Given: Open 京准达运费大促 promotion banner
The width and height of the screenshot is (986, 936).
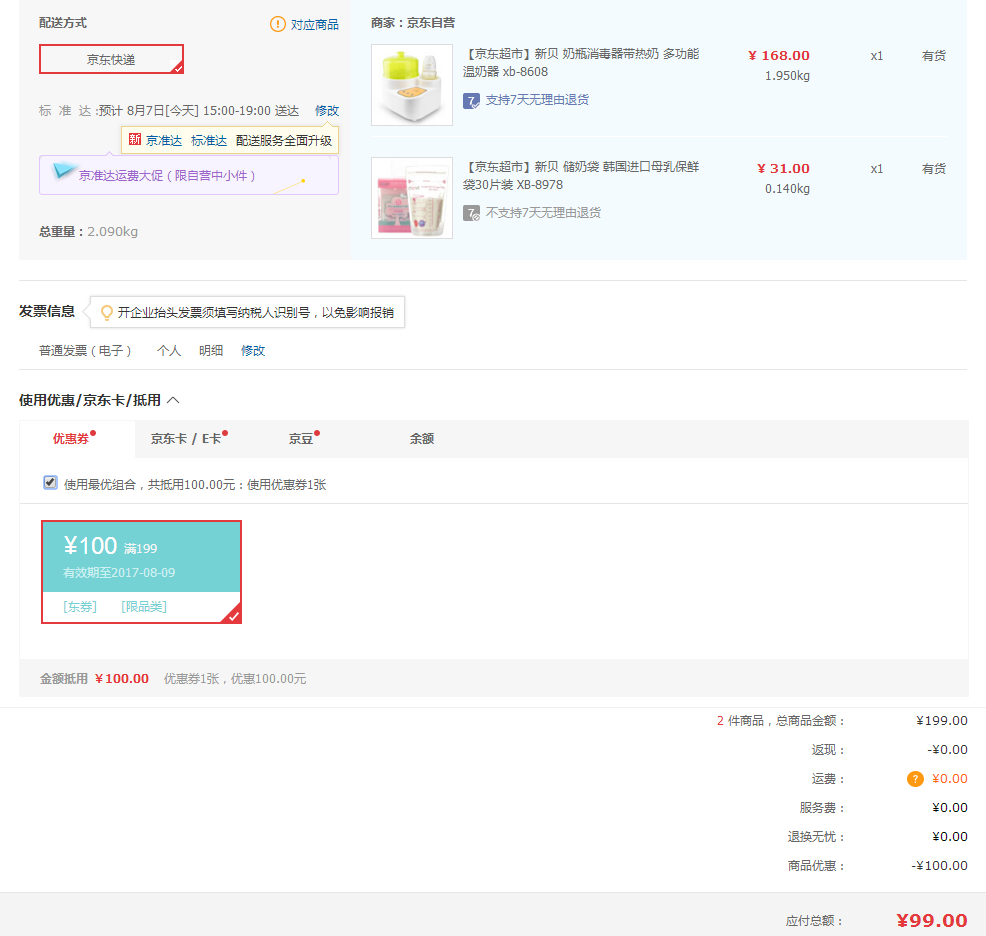Looking at the screenshot, I should (x=189, y=176).
